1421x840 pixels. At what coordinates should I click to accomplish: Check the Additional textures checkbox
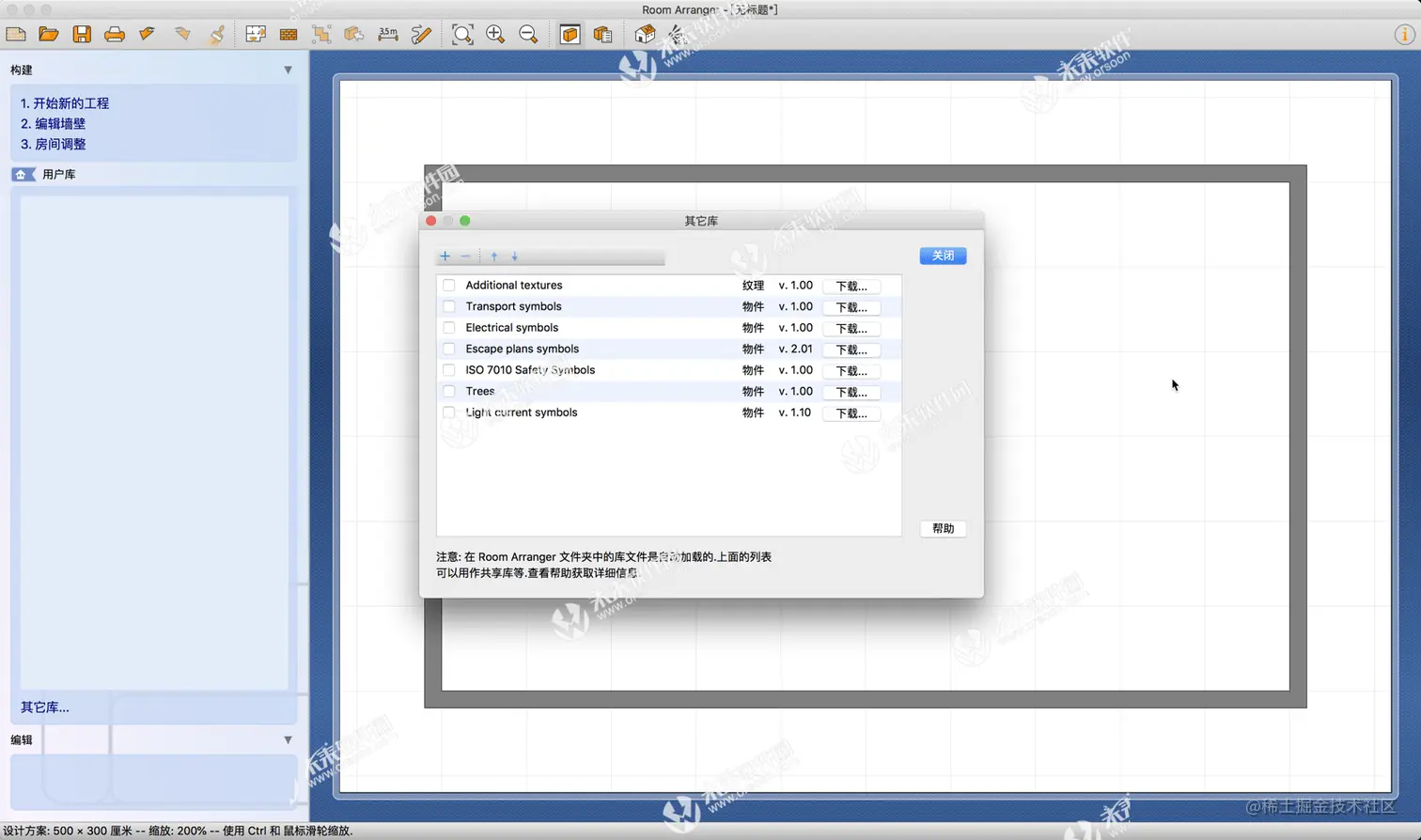point(449,286)
